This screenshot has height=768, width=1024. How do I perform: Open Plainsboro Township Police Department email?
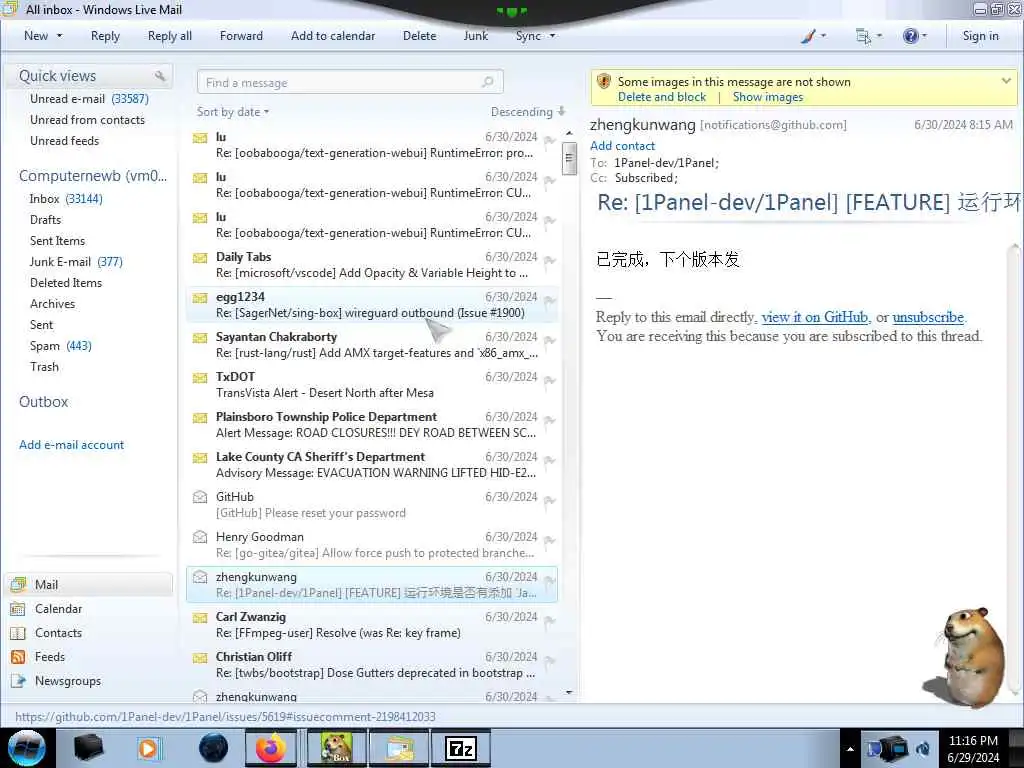[372, 424]
